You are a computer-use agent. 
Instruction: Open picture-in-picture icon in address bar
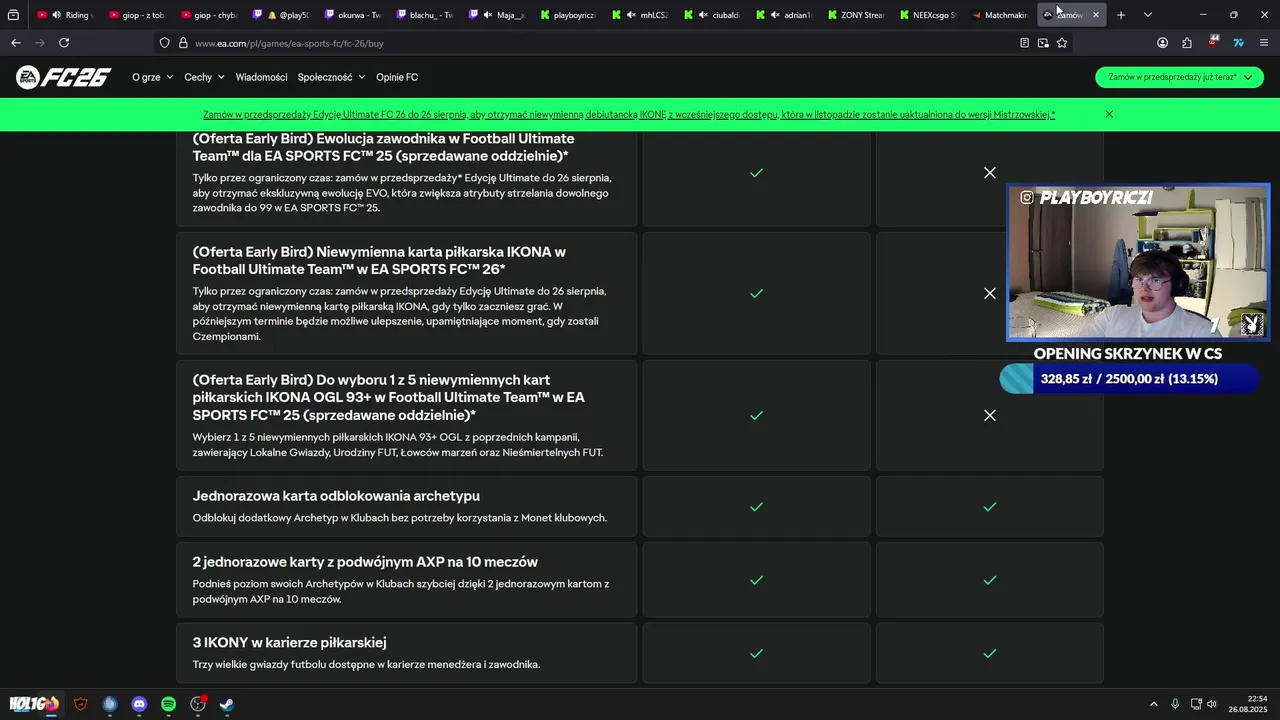coord(1043,43)
